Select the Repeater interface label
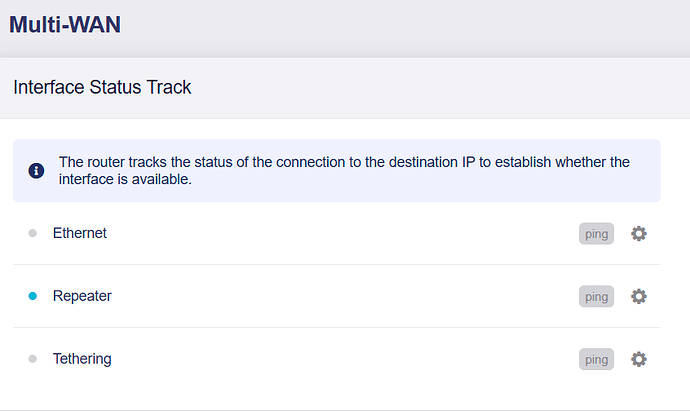 pyautogui.click(x=82, y=296)
